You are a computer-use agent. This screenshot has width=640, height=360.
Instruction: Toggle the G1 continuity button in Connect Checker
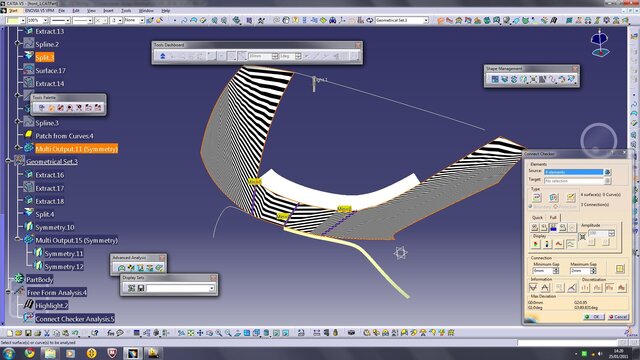(544, 228)
